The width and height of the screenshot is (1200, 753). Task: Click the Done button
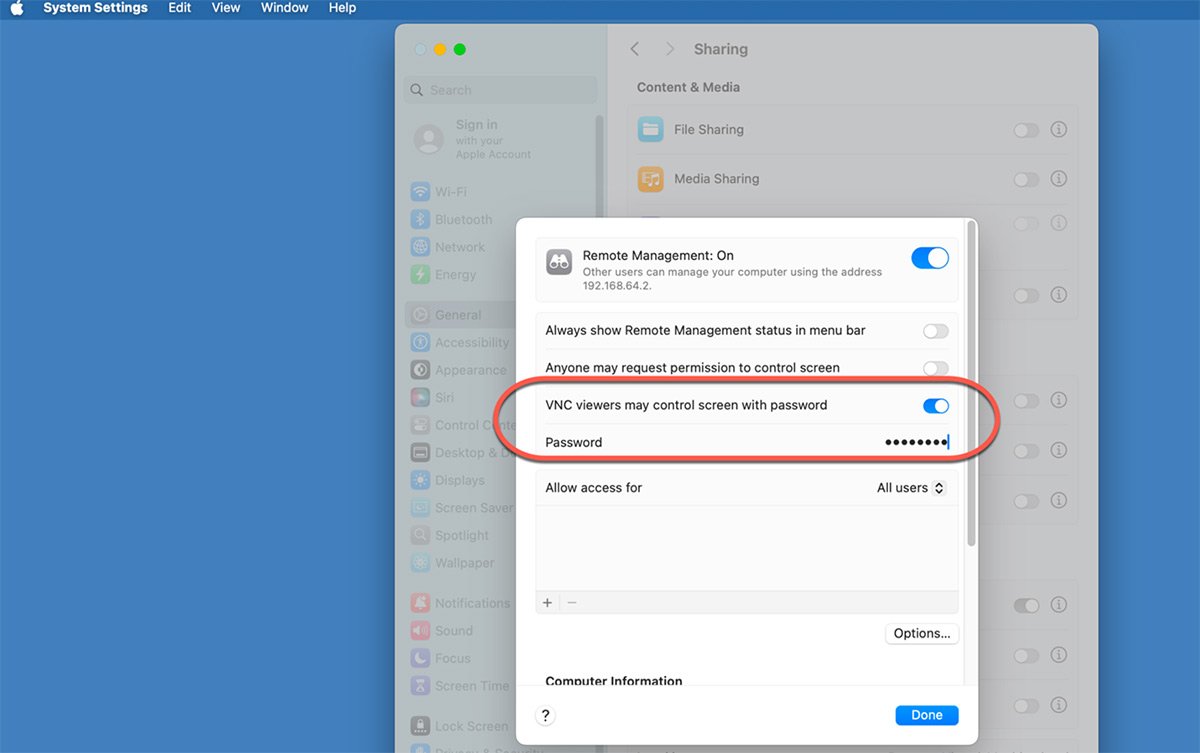926,715
